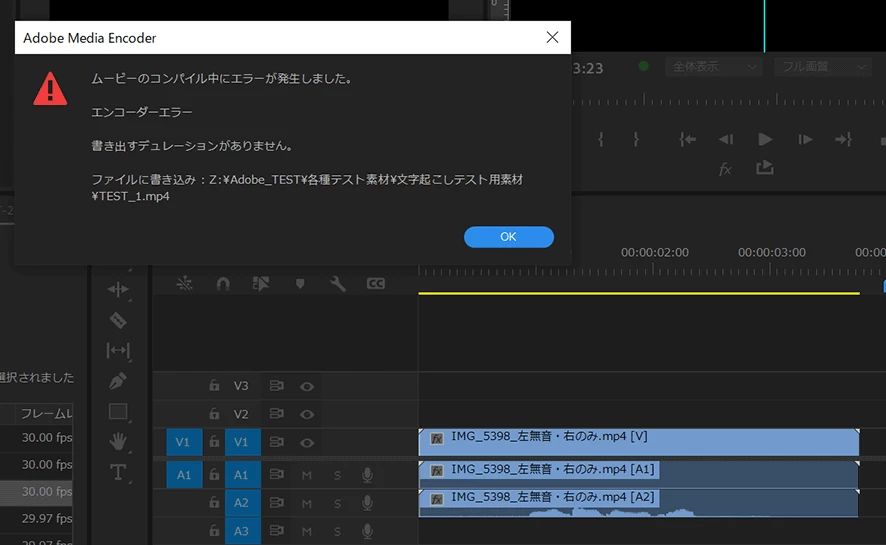Image resolution: width=886 pixels, height=545 pixels.
Task: Toggle sync lock on track V1
Action: [276, 442]
